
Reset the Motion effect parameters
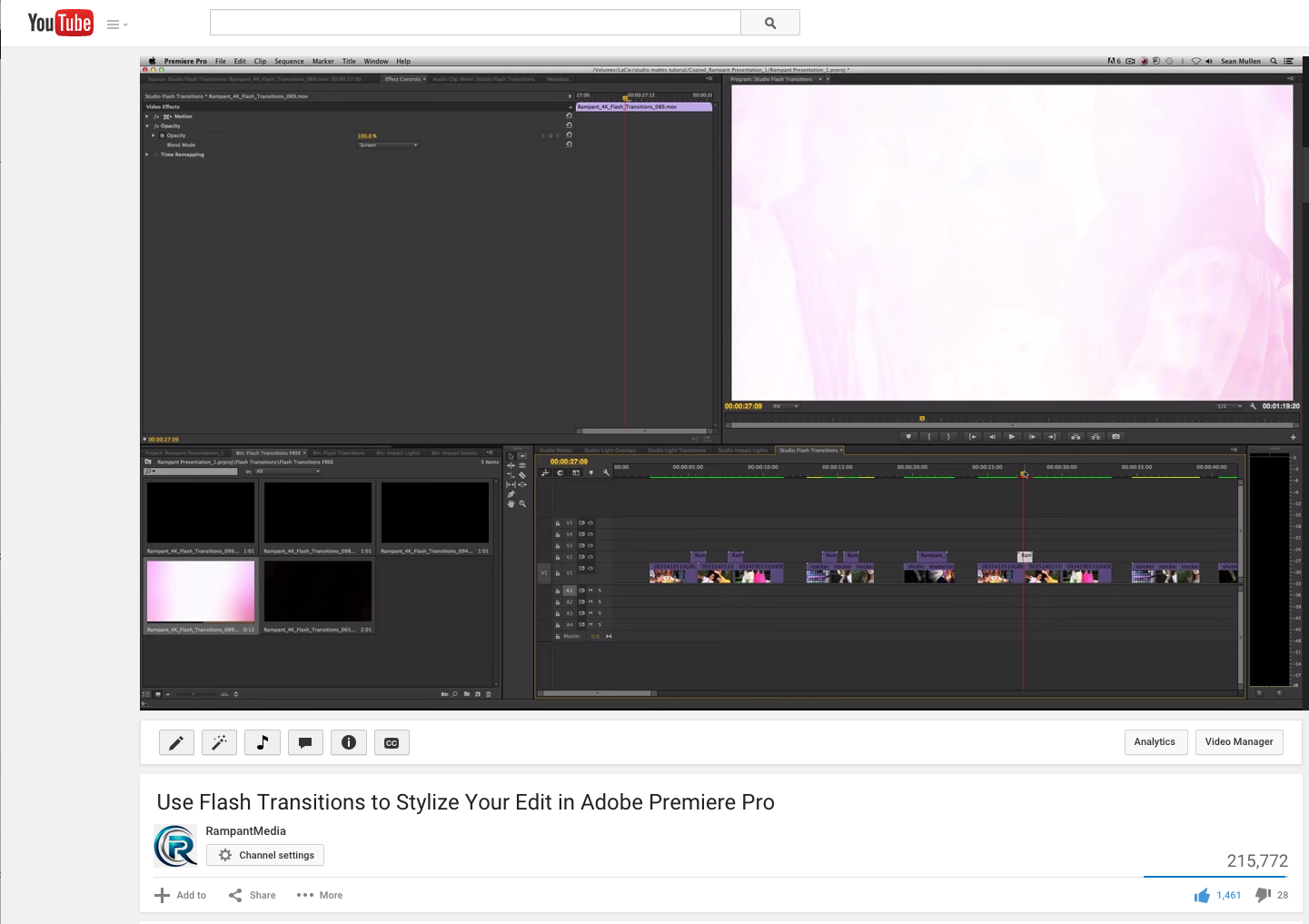(x=570, y=116)
